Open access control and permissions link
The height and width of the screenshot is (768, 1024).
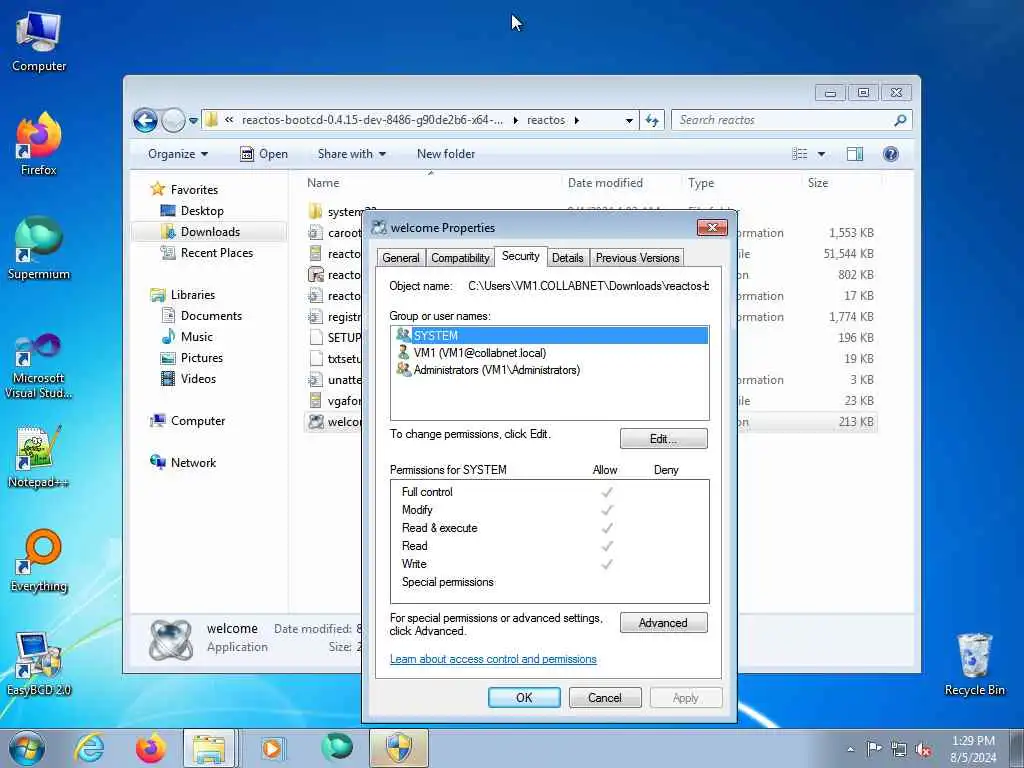click(493, 659)
